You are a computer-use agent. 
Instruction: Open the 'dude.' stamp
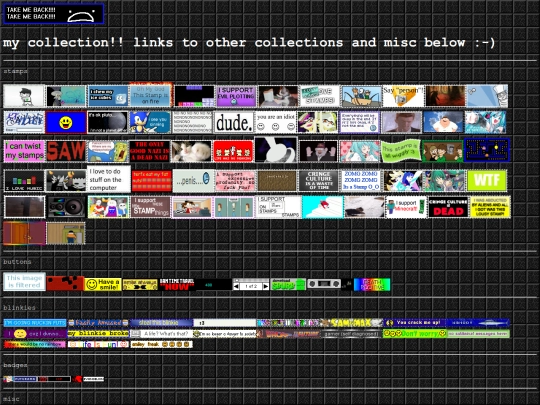click(234, 122)
